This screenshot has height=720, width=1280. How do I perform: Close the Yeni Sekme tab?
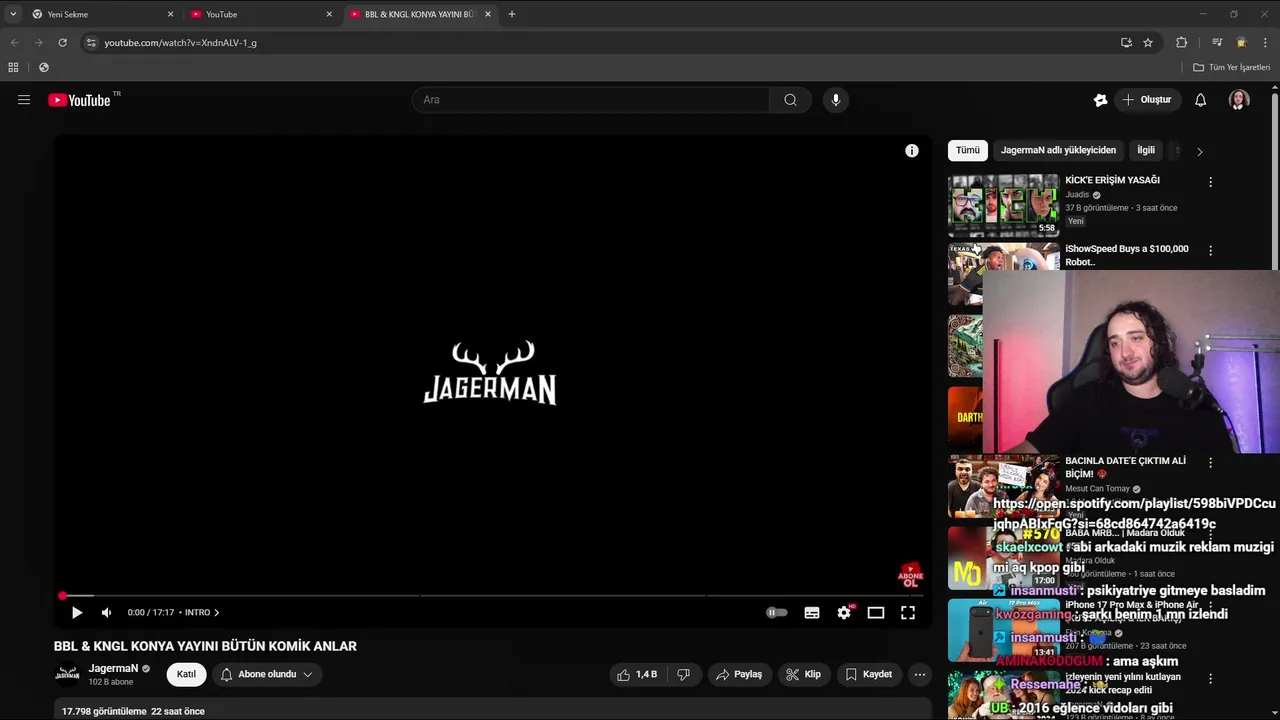170,14
